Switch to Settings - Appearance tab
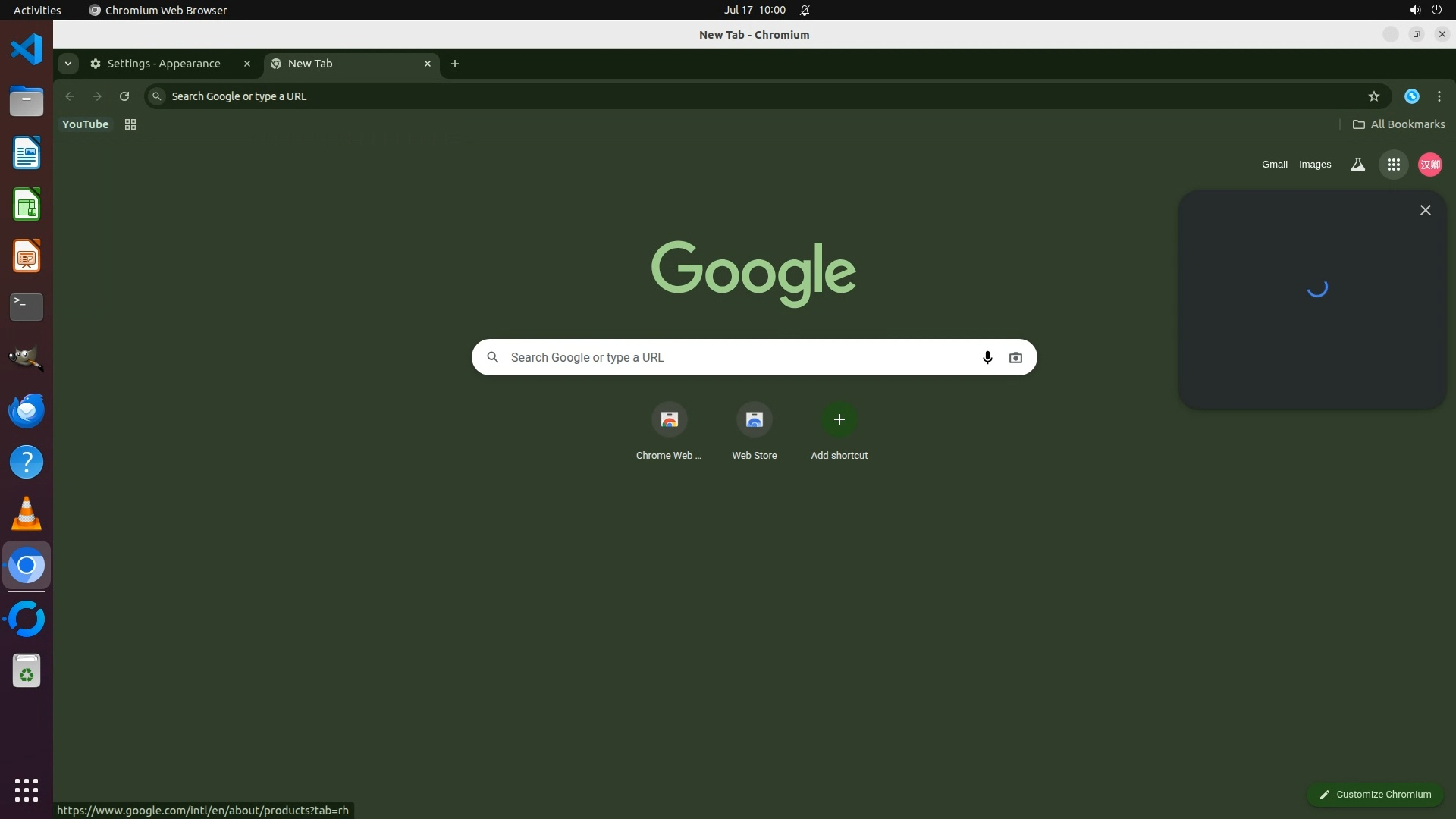This screenshot has height=819, width=1456. point(164,64)
